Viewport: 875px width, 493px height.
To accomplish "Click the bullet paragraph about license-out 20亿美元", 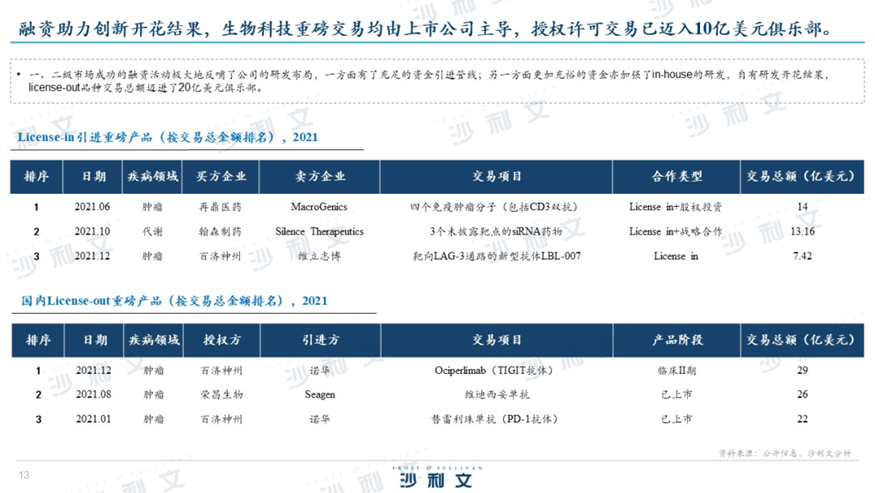I will 427,81.
